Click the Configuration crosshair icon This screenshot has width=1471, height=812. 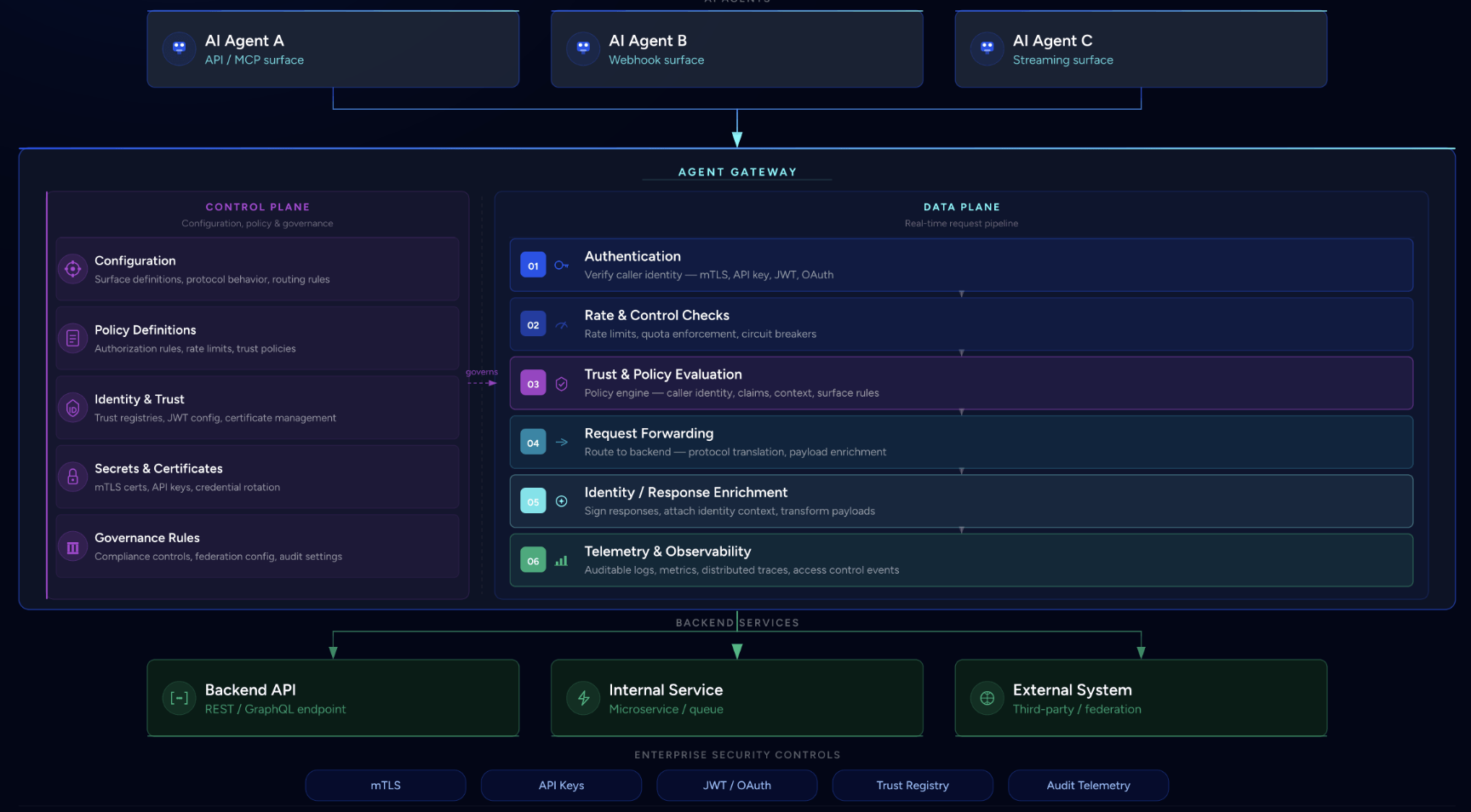(73, 269)
